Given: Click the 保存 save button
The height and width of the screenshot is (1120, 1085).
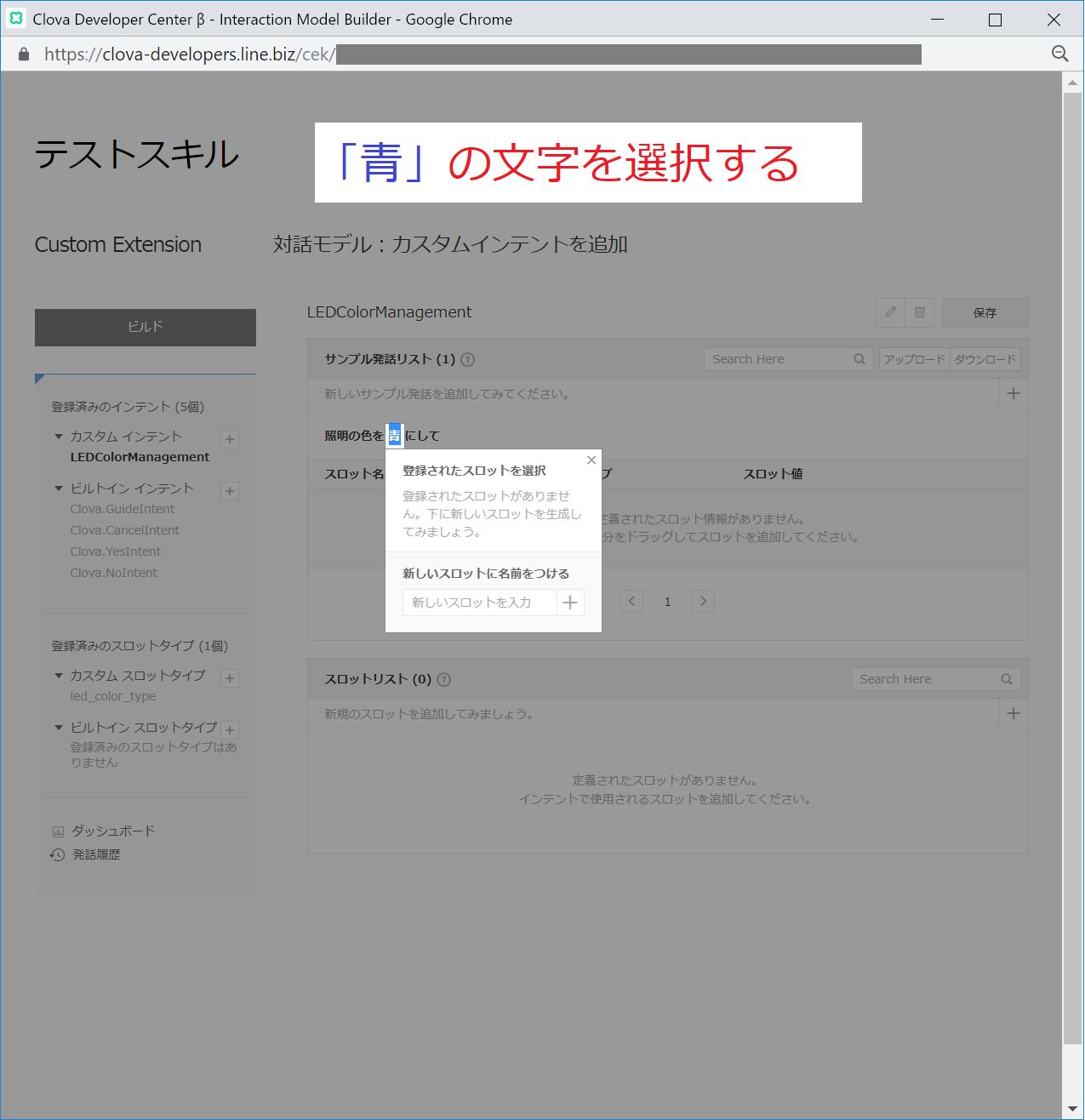Looking at the screenshot, I should 985,313.
